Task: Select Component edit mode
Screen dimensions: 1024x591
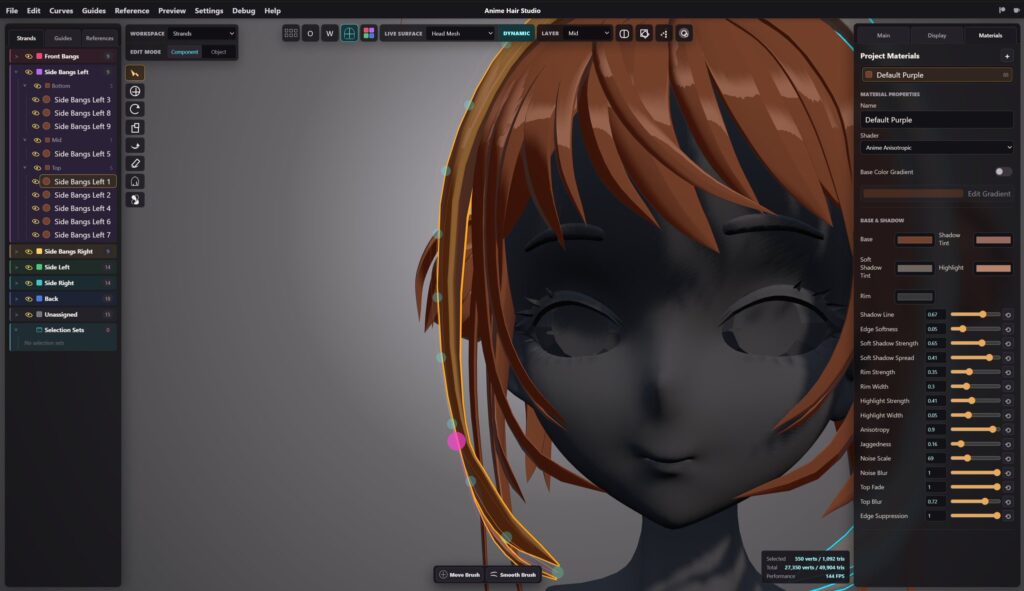Action: tap(184, 52)
